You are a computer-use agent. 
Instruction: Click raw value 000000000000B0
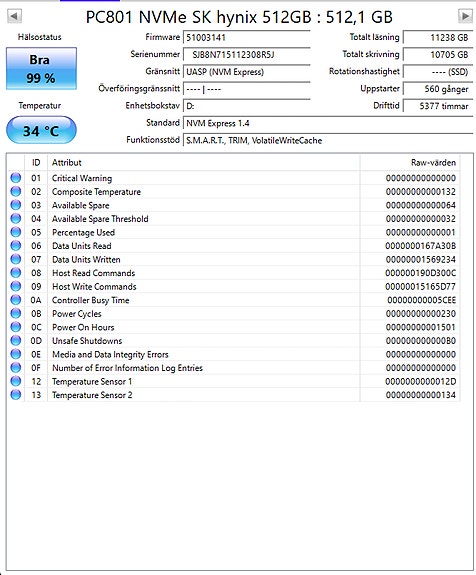[421, 341]
